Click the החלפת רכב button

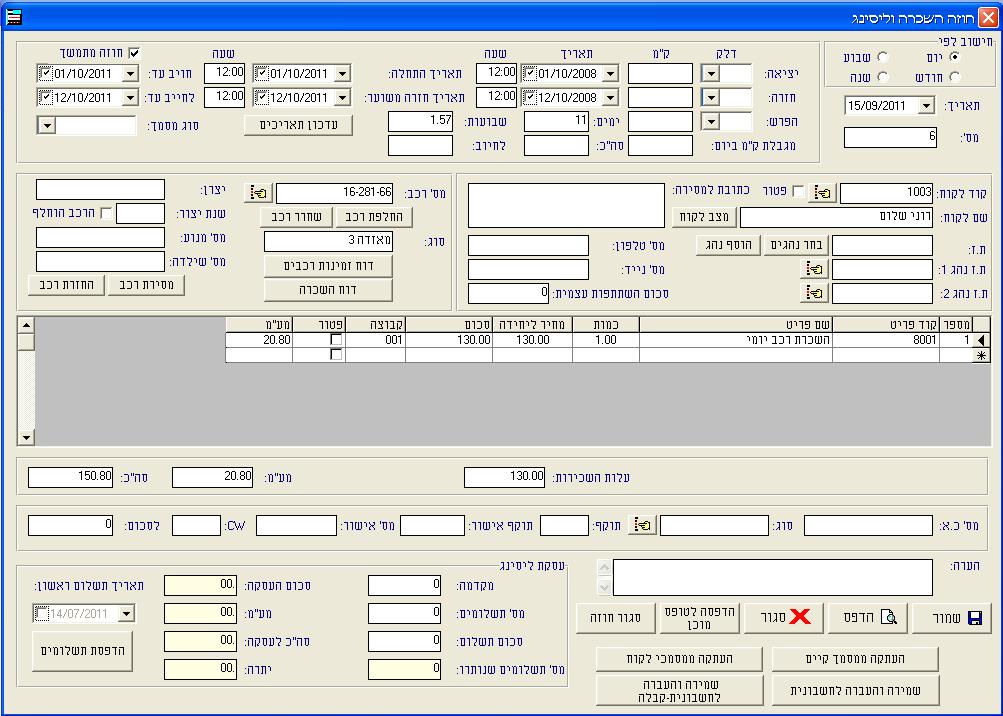click(x=374, y=217)
